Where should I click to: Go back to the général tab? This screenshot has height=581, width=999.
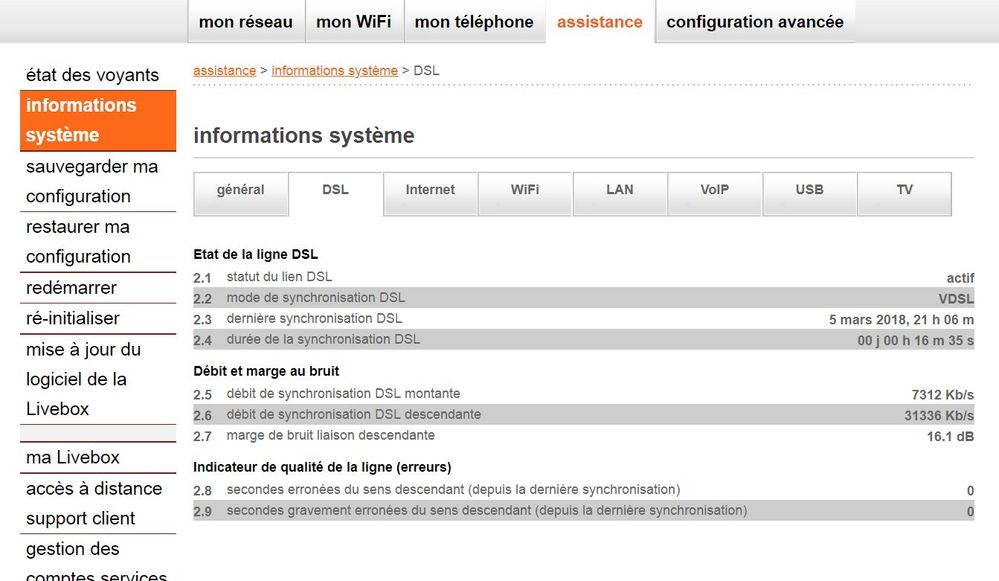[x=240, y=190]
